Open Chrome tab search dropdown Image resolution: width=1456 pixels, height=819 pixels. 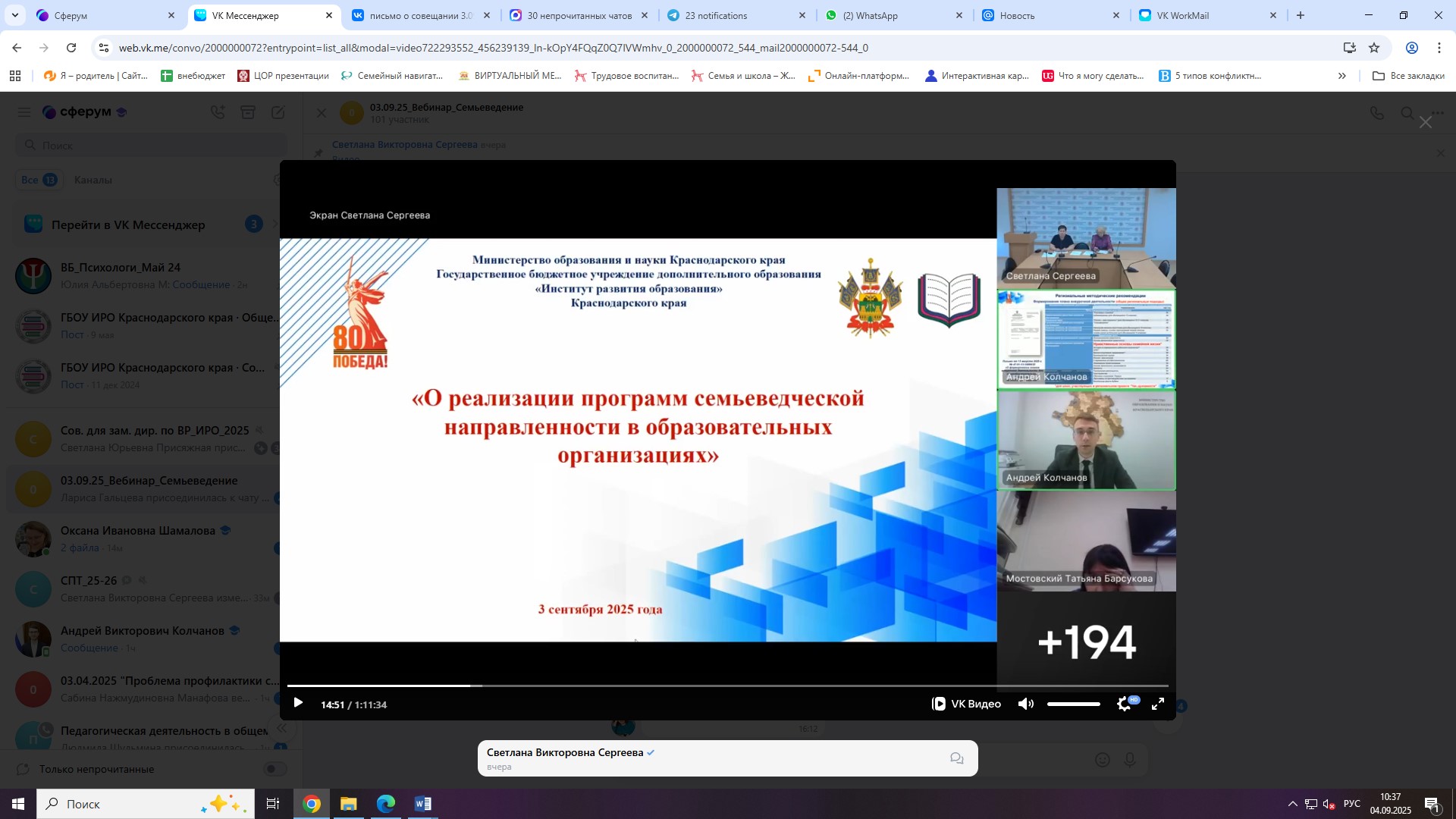15,15
